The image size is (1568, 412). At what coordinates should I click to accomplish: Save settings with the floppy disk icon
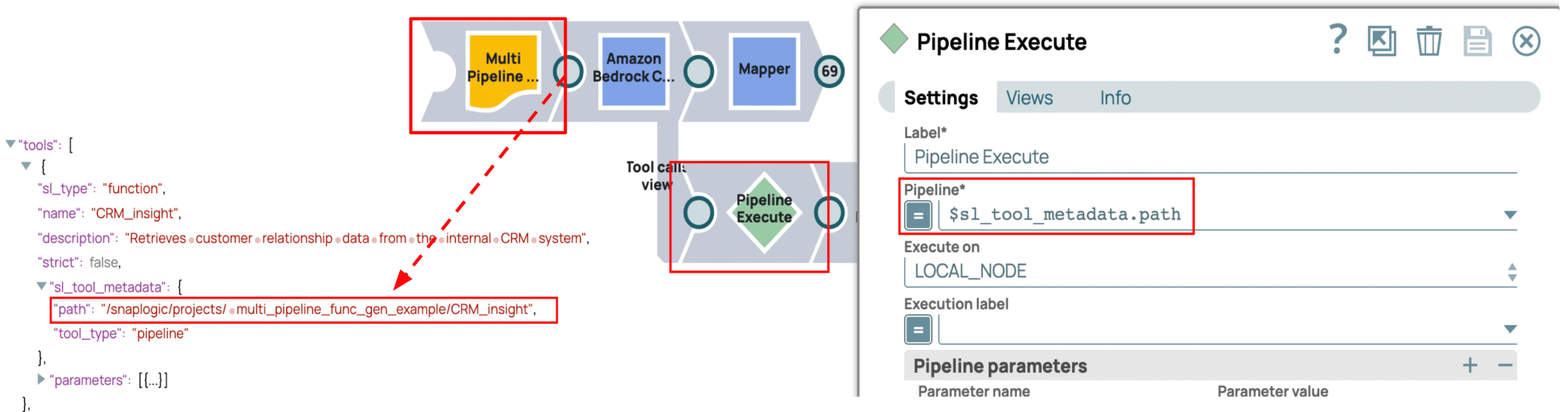[x=1477, y=42]
